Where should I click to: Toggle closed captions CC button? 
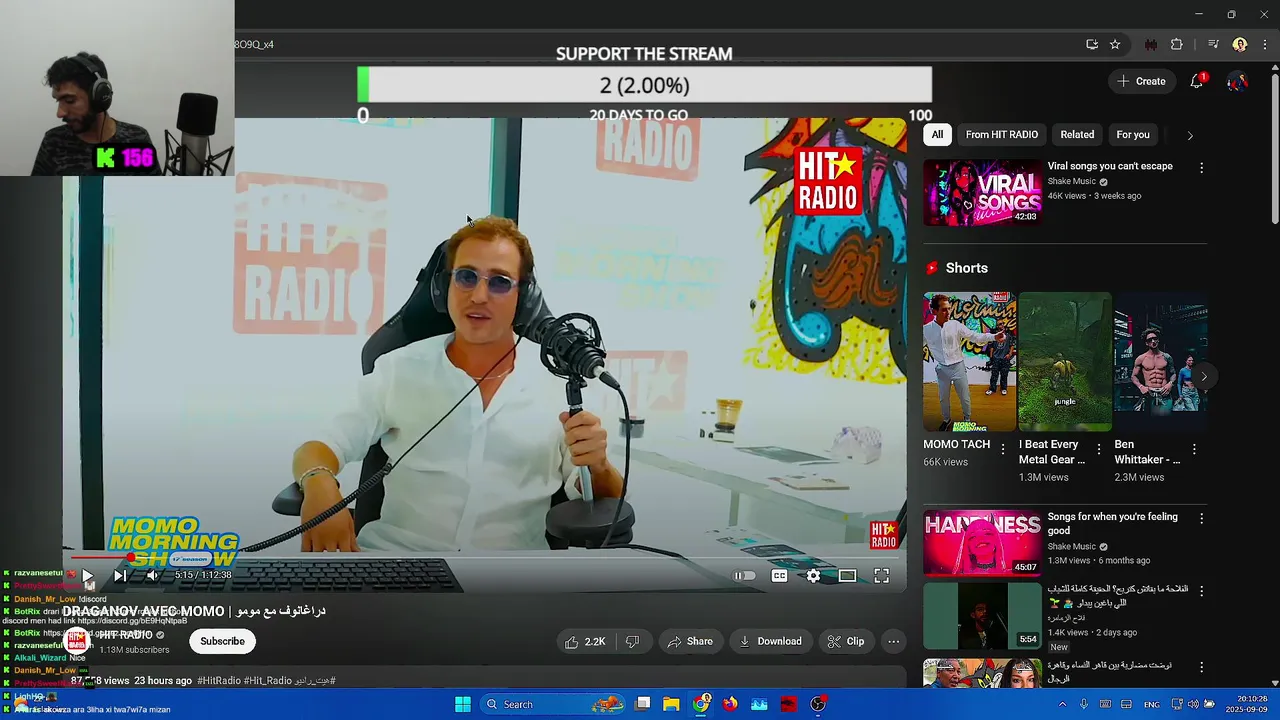(x=779, y=576)
